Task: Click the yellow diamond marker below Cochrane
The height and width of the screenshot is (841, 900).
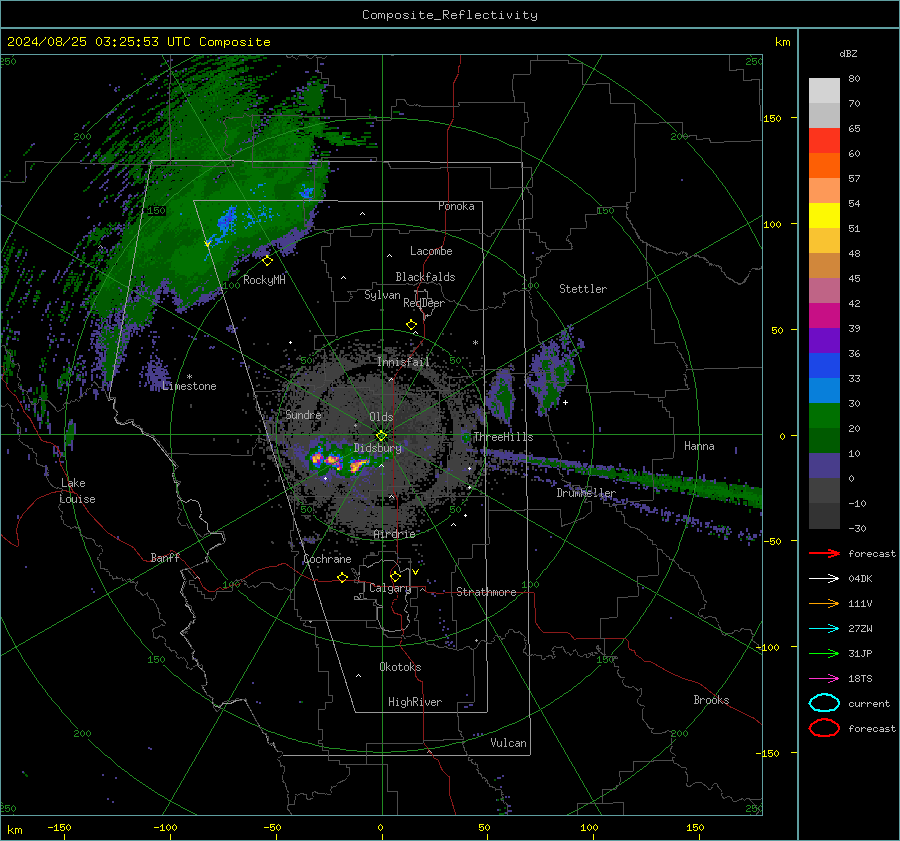Action: pos(343,577)
